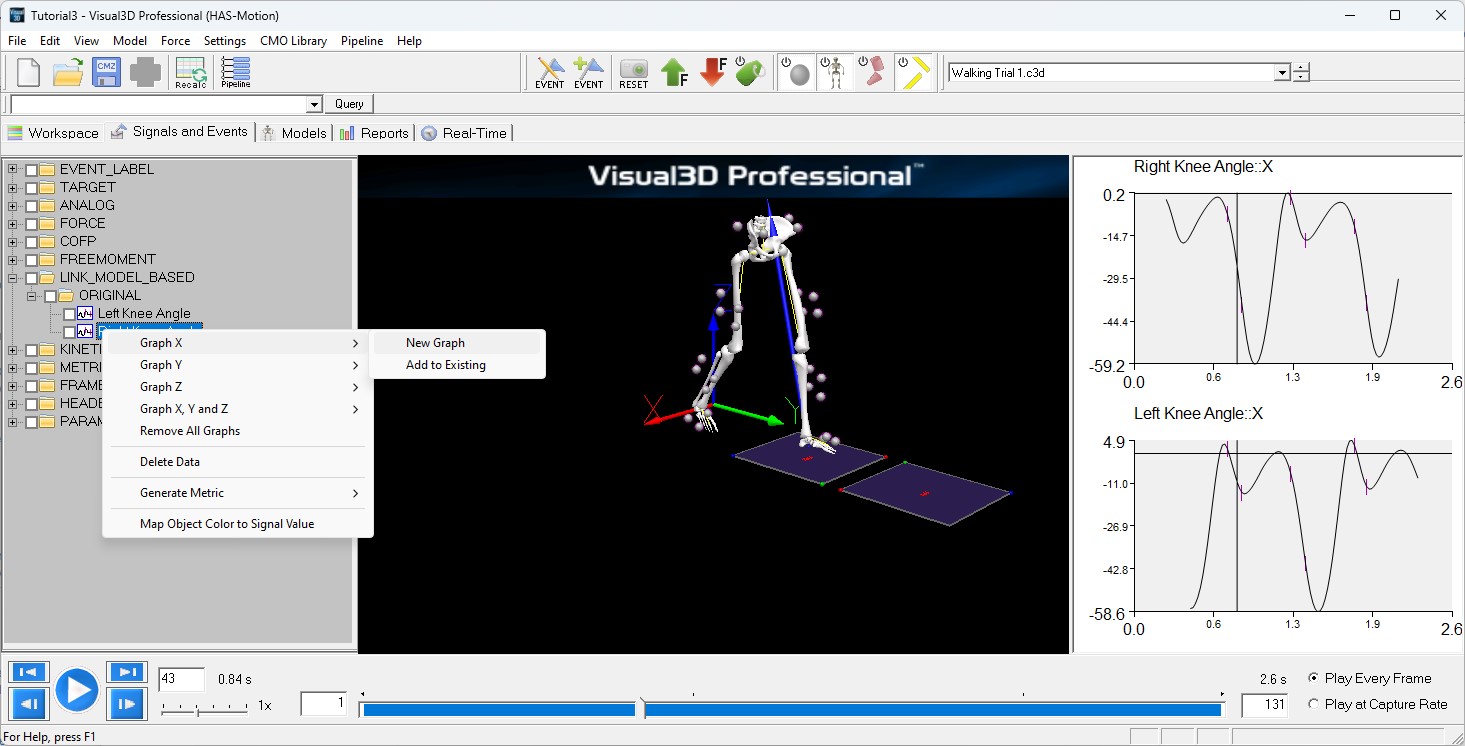The image size is (1465, 746).
Task: Open a file with the folder icon
Action: 68,72
